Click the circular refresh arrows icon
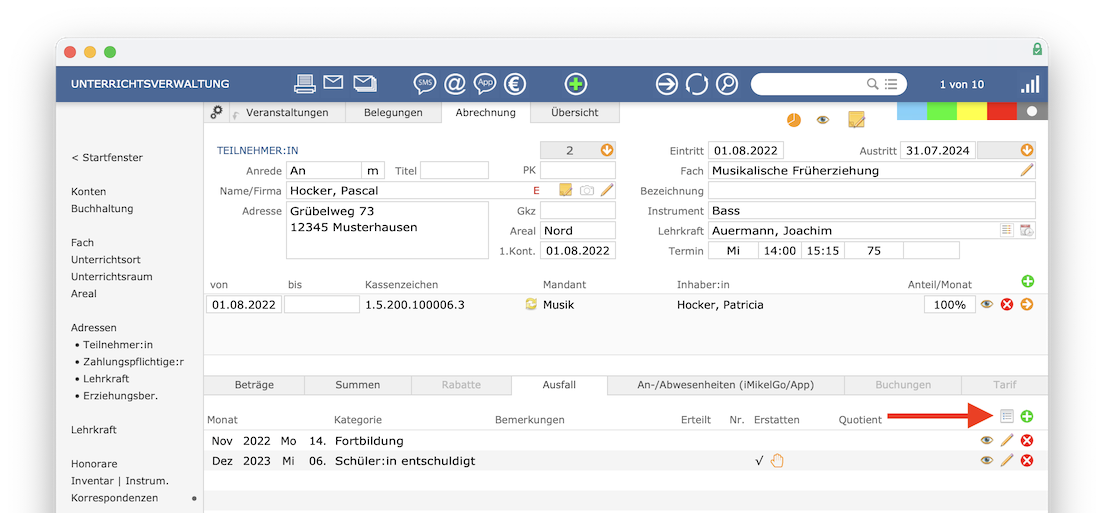The width and height of the screenshot is (1104, 513). (x=696, y=84)
